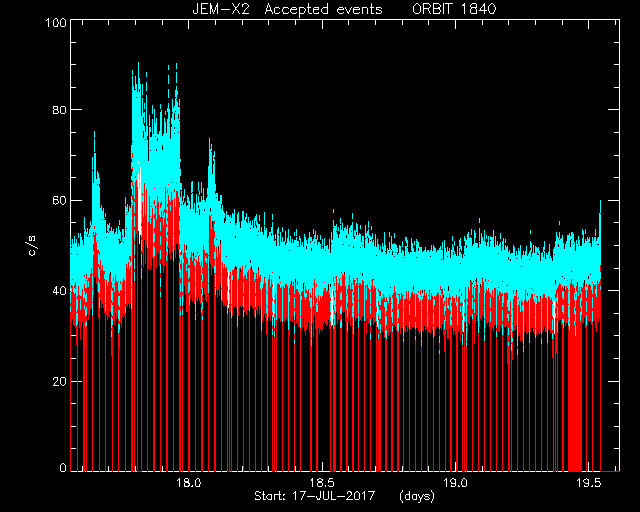Click the 0 label on the y-axis
Viewport: 640px width, 512px height.
tap(63, 467)
